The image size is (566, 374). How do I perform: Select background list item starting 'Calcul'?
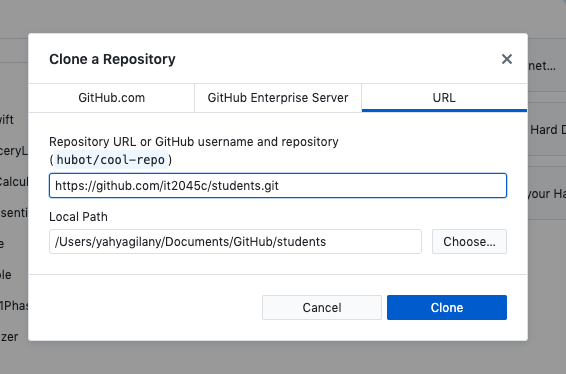14,182
